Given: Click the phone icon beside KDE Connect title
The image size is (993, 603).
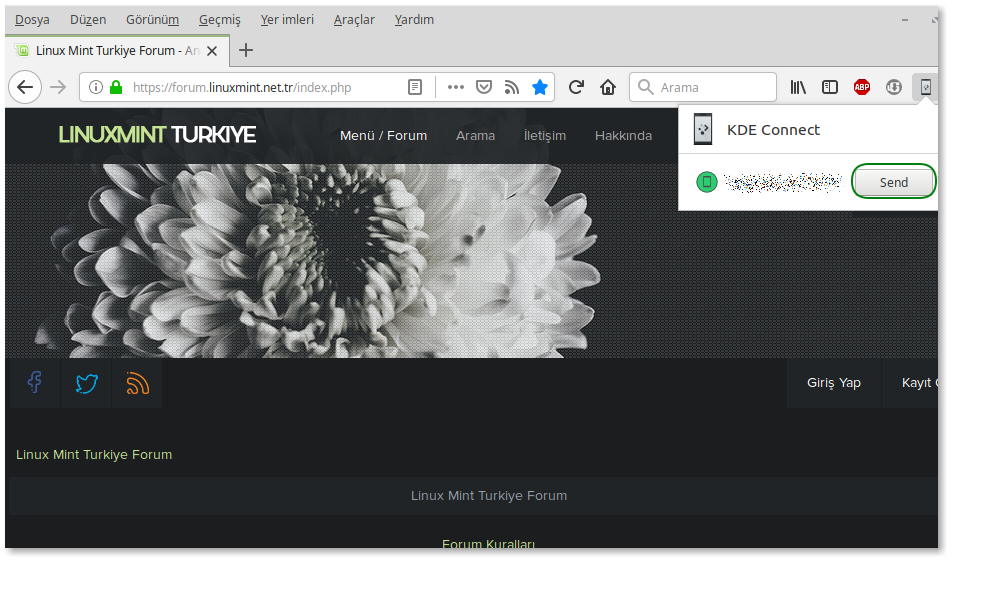Looking at the screenshot, I should (703, 129).
